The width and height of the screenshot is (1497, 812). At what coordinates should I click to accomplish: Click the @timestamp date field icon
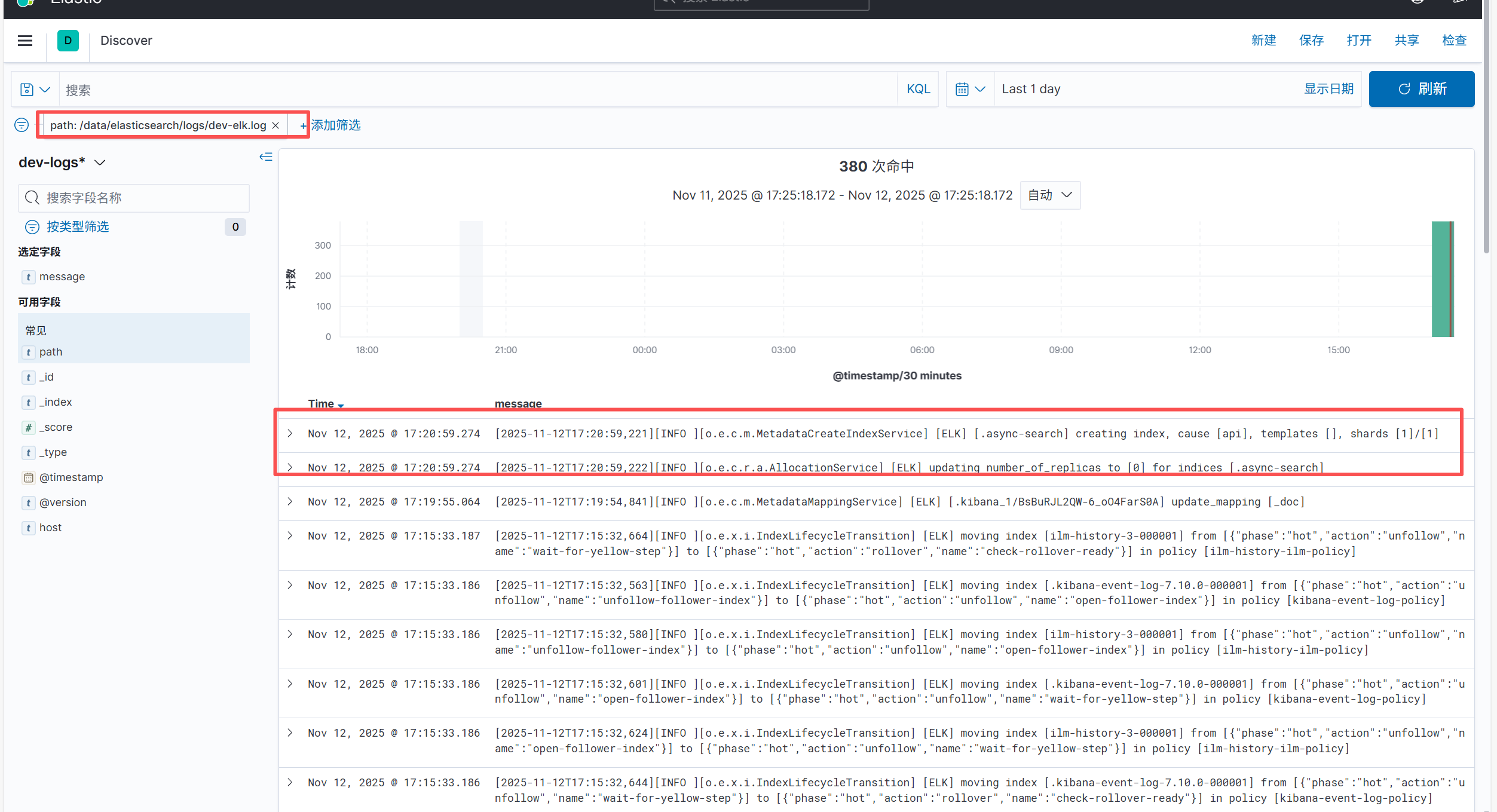point(28,477)
